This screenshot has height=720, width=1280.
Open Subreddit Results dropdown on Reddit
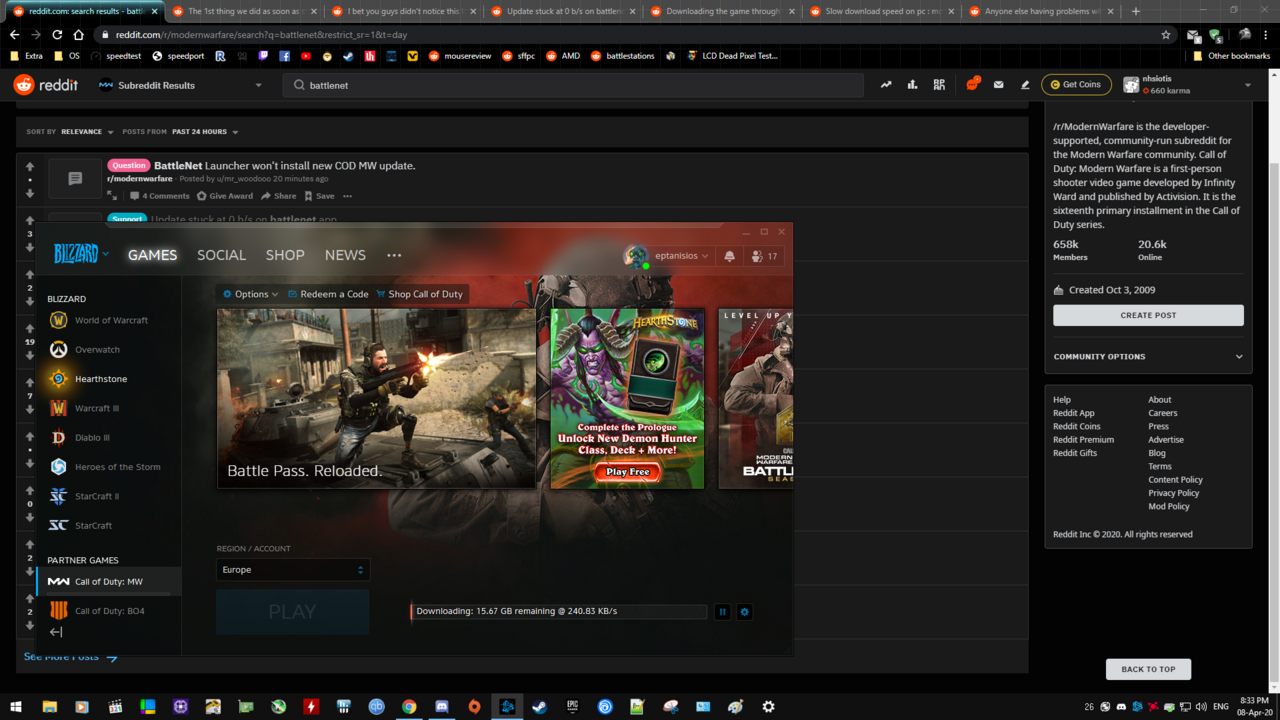pyautogui.click(x=180, y=85)
